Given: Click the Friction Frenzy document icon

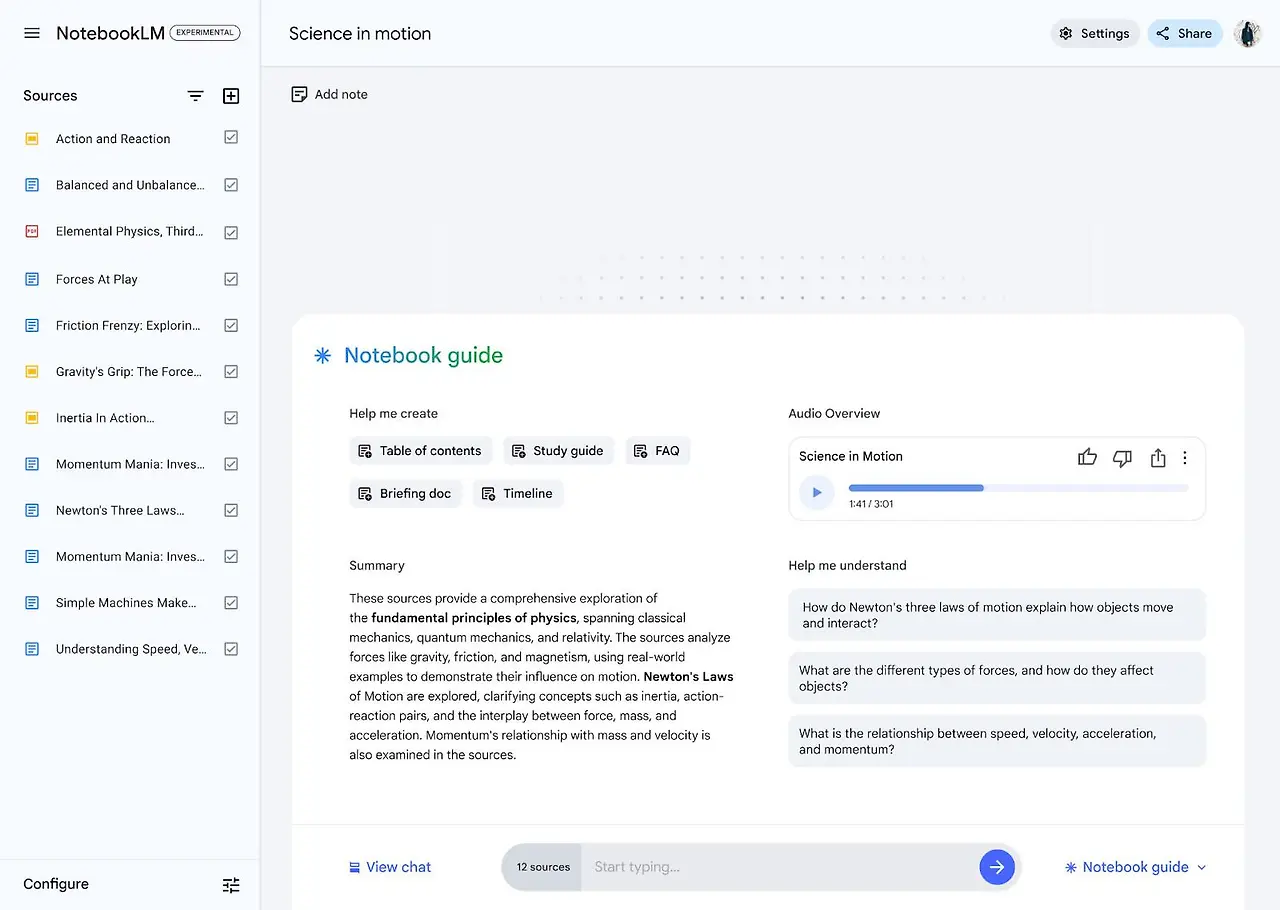Looking at the screenshot, I should (x=32, y=325).
